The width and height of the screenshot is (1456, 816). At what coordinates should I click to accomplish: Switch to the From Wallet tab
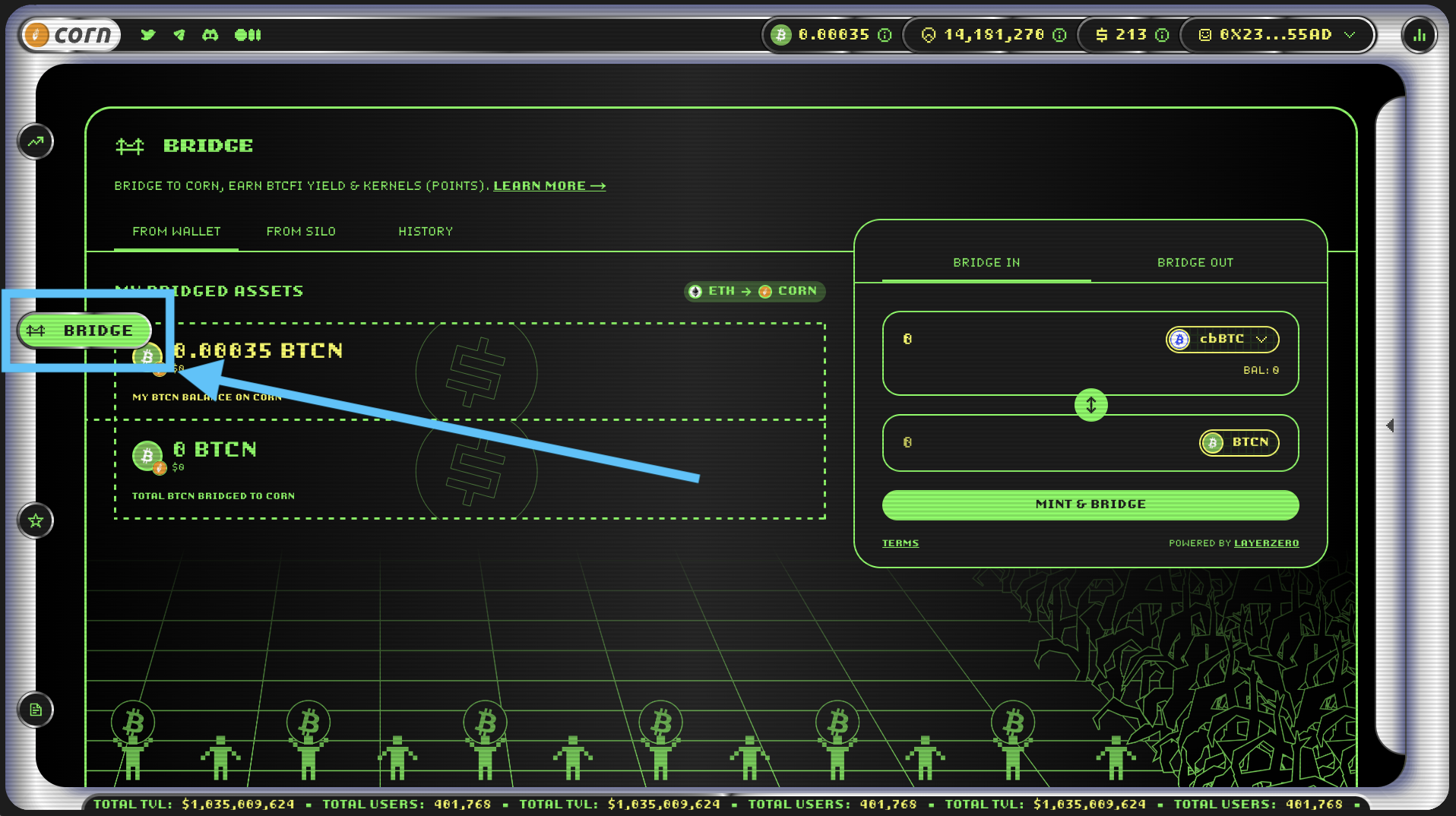(176, 232)
